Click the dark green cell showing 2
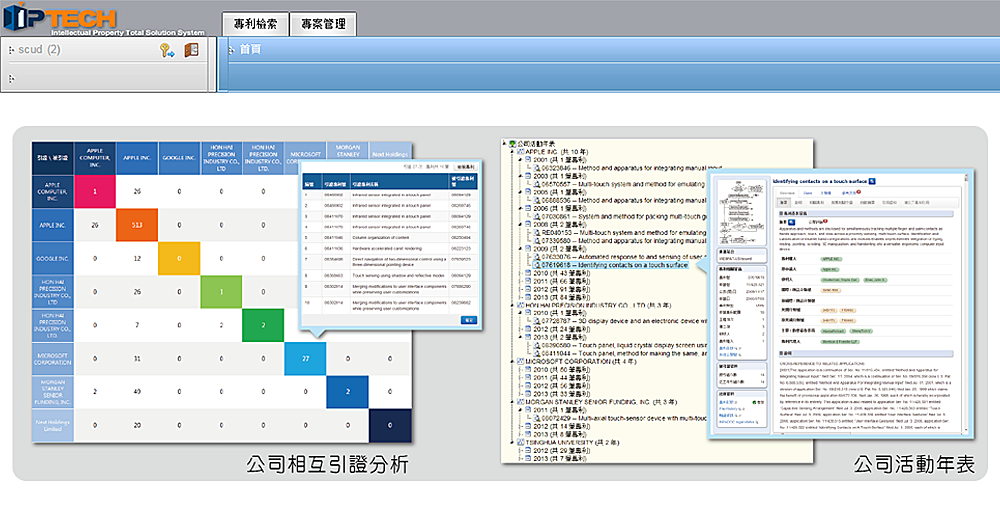The width and height of the screenshot is (1000, 520). coord(263,325)
